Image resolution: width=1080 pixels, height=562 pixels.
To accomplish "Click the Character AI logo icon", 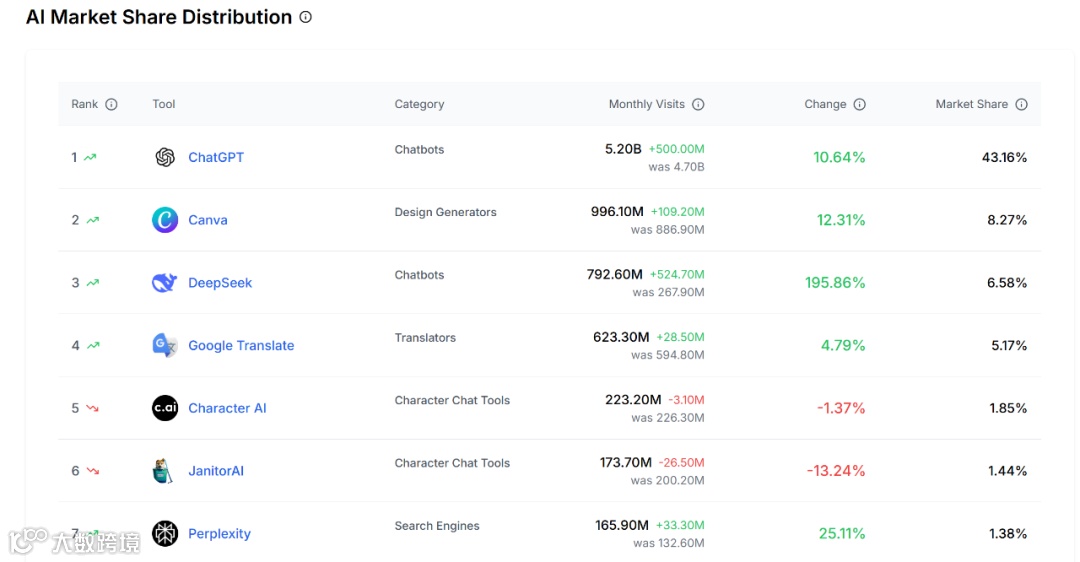I will pos(165,408).
